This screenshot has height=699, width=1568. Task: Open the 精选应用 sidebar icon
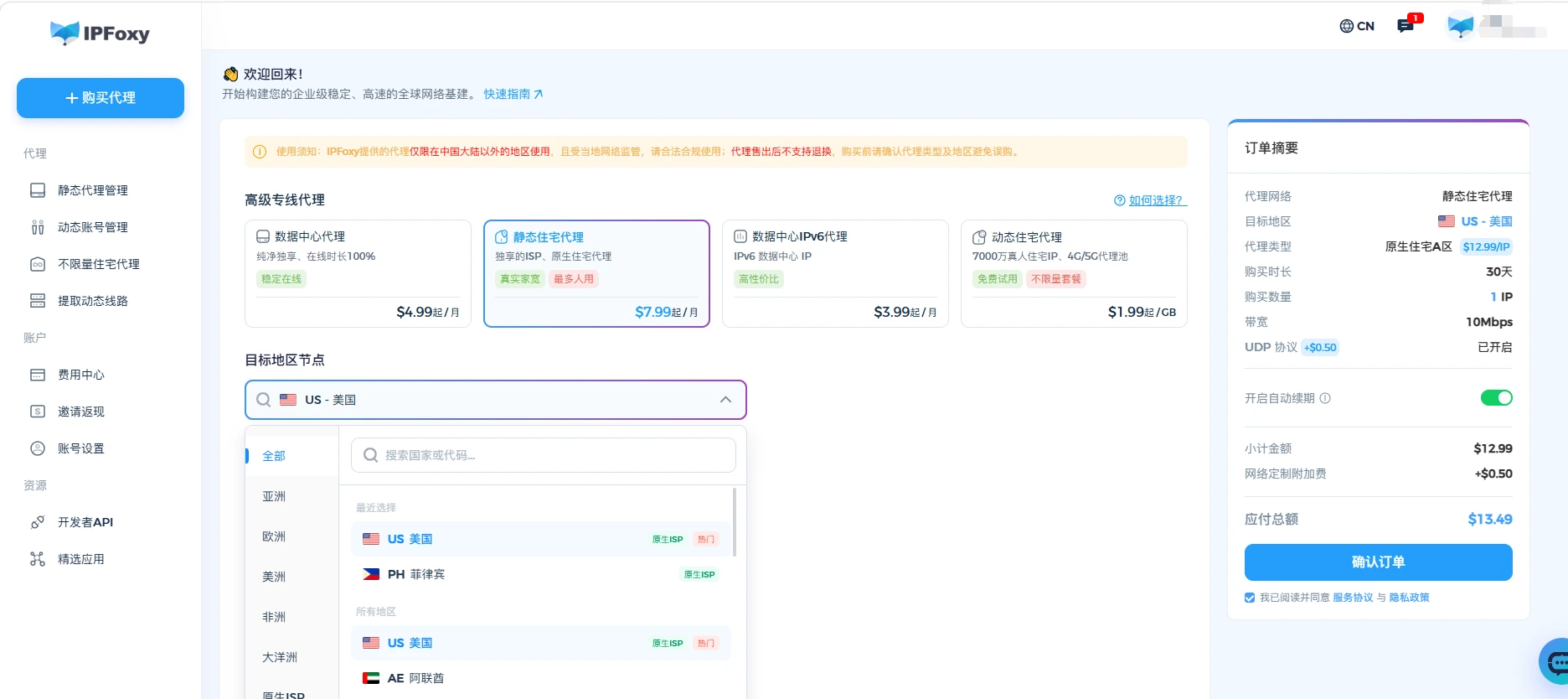point(38,559)
